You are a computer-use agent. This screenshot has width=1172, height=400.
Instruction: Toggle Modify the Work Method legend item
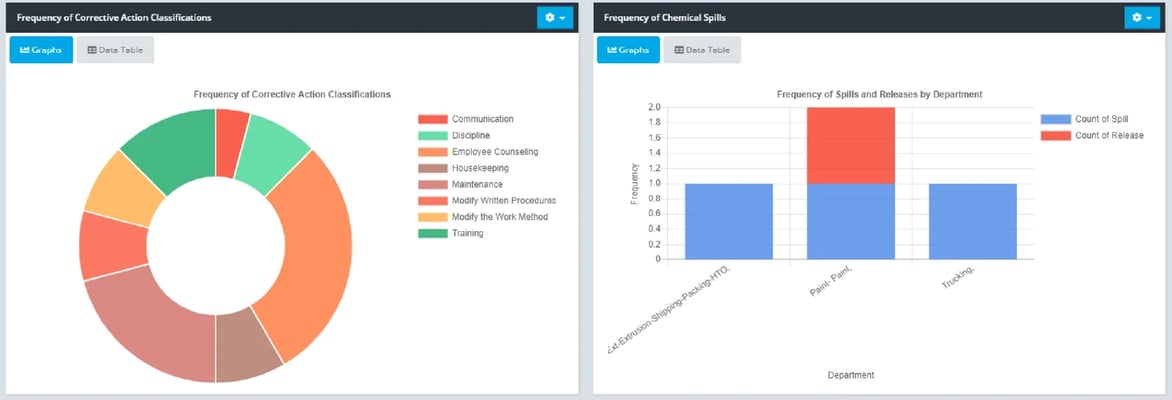pyautogui.click(x=499, y=217)
